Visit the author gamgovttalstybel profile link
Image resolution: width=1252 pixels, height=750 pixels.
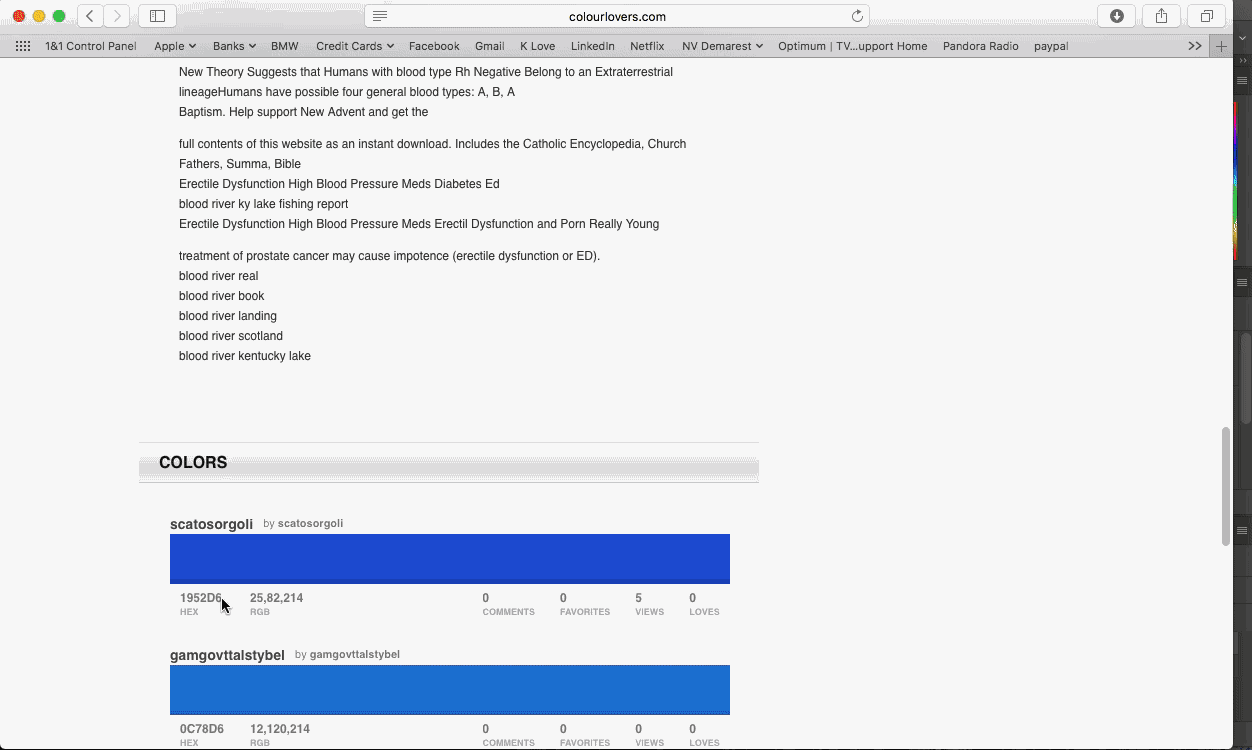point(355,654)
